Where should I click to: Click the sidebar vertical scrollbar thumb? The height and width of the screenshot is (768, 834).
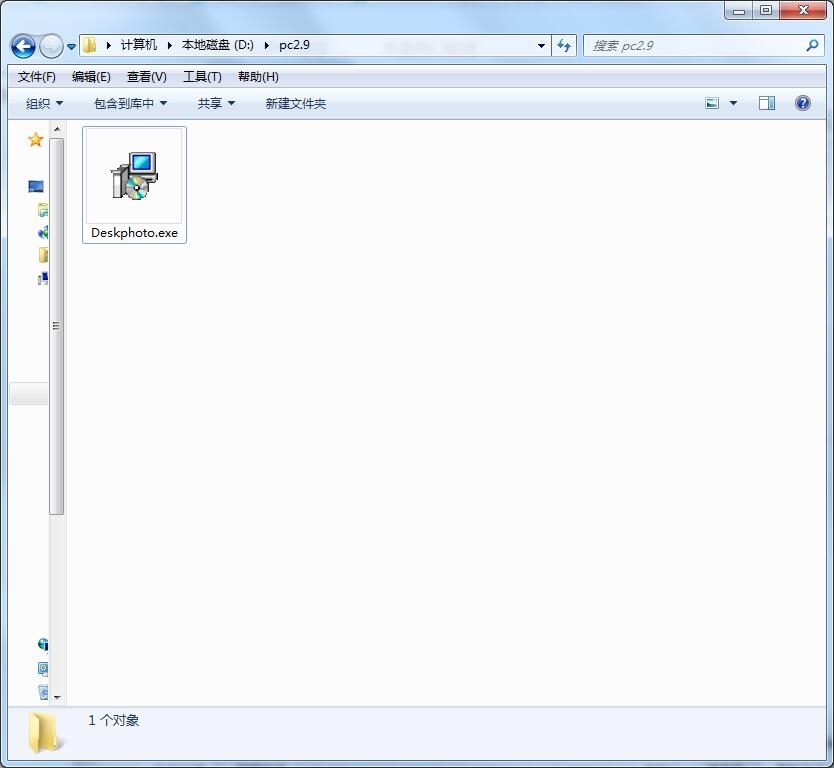coord(57,326)
